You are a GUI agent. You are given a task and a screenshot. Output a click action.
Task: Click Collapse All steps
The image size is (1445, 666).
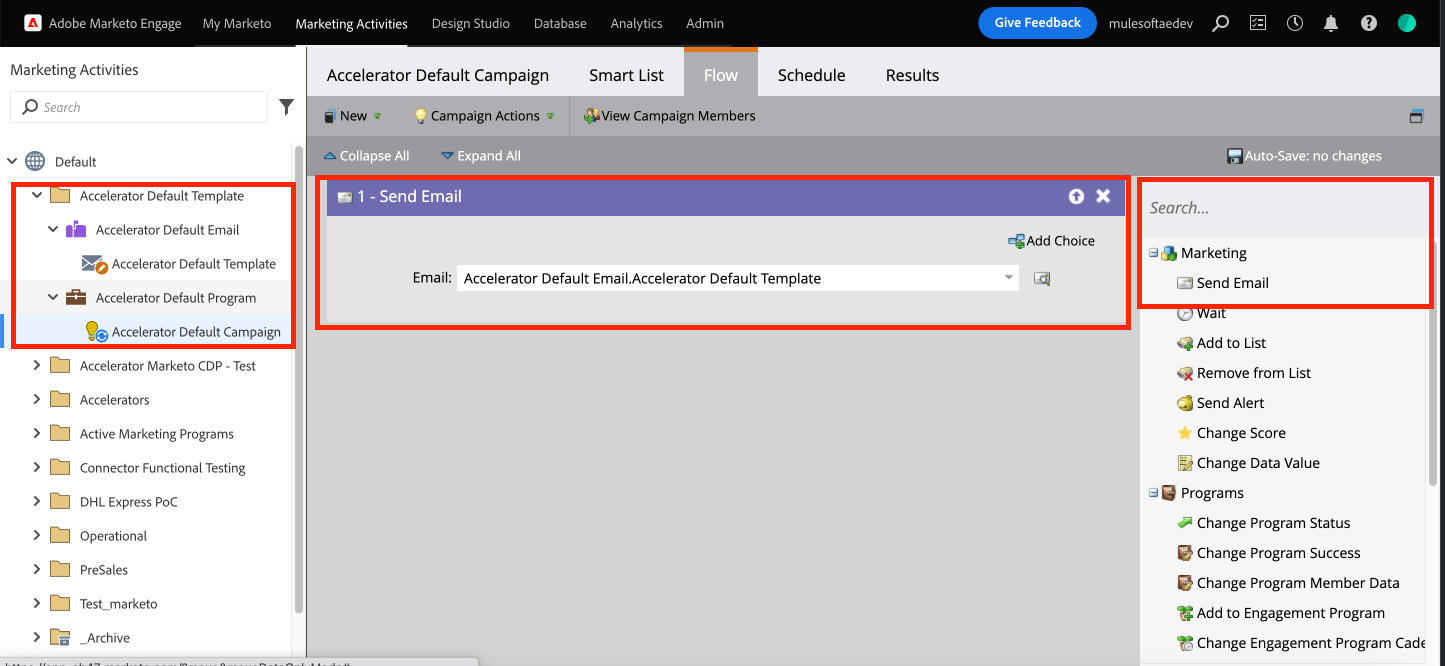coord(366,156)
